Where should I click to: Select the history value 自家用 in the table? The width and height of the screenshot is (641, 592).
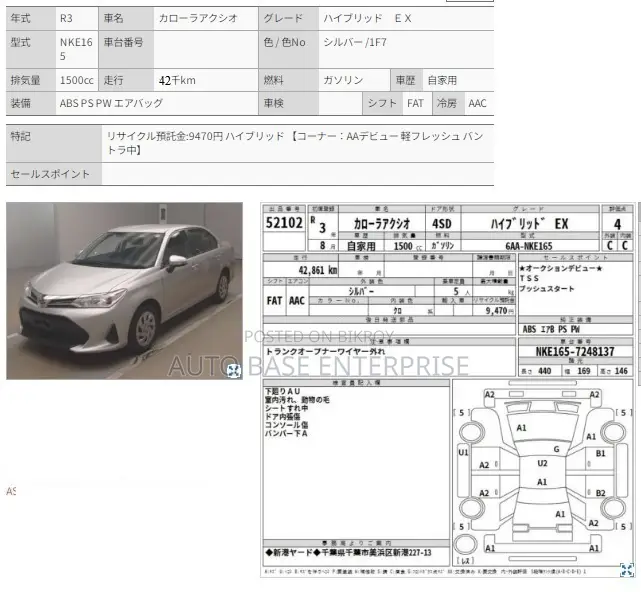click(442, 80)
